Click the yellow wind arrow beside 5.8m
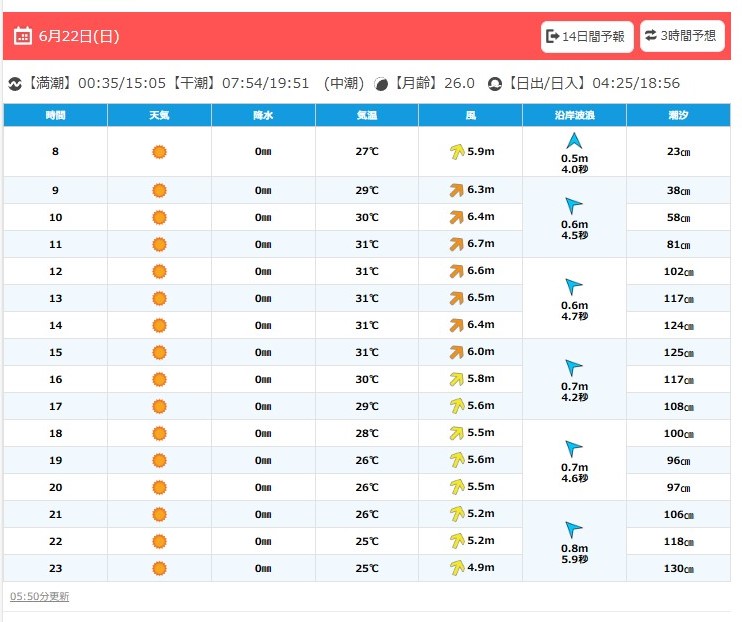This screenshot has width=742, height=622. 457,379
